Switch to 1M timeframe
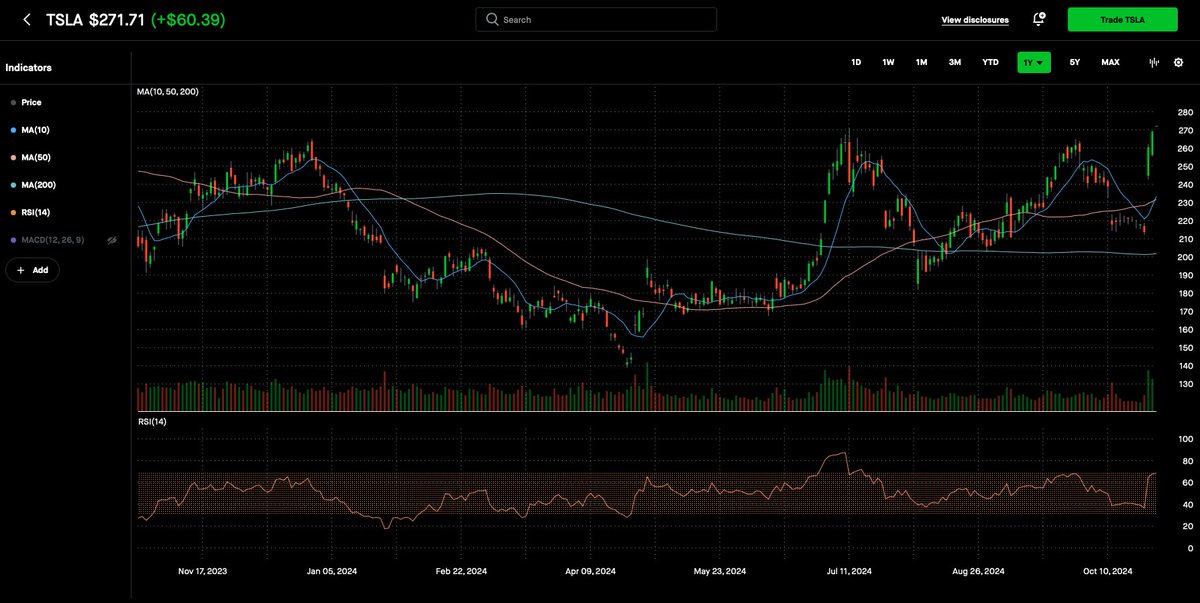The height and width of the screenshot is (603, 1200). [x=921, y=62]
